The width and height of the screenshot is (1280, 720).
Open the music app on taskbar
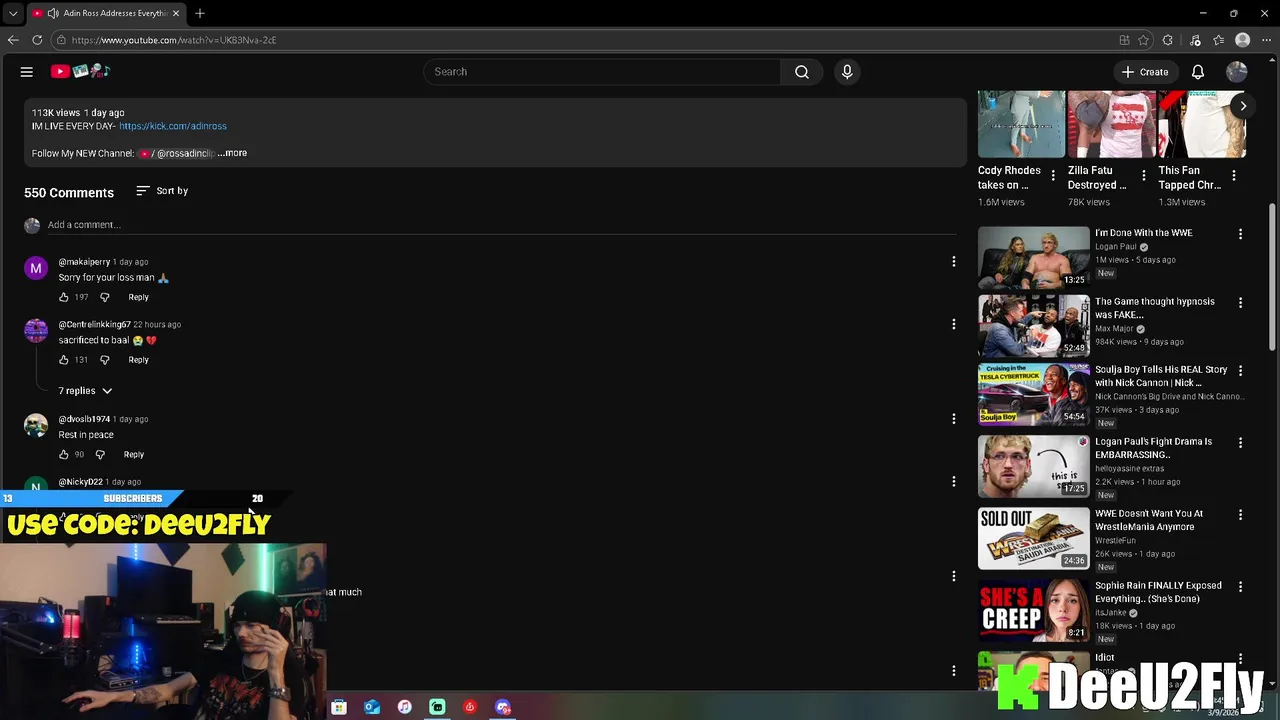[x=404, y=707]
